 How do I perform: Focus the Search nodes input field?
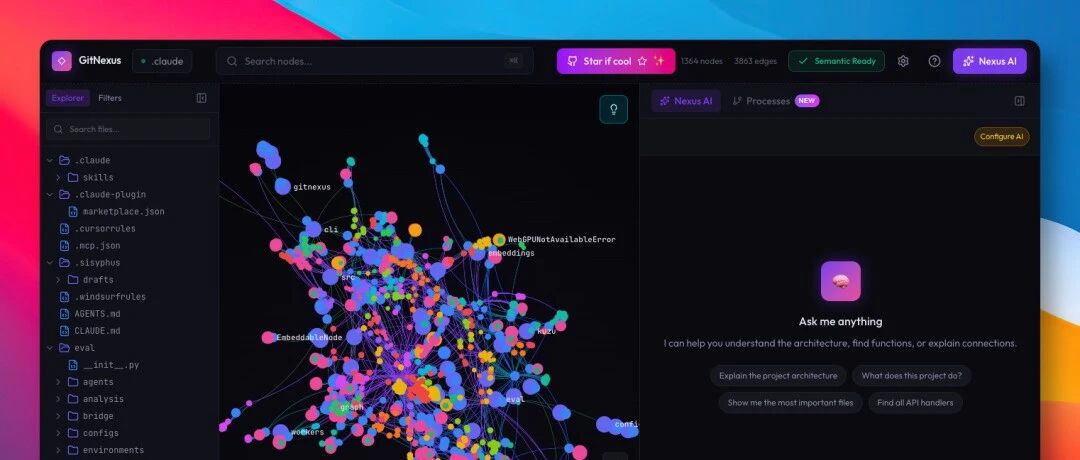pyautogui.click(x=375, y=61)
